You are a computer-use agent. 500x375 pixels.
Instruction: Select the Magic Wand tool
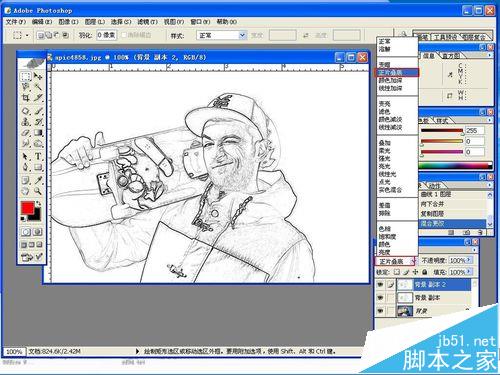coord(38,87)
